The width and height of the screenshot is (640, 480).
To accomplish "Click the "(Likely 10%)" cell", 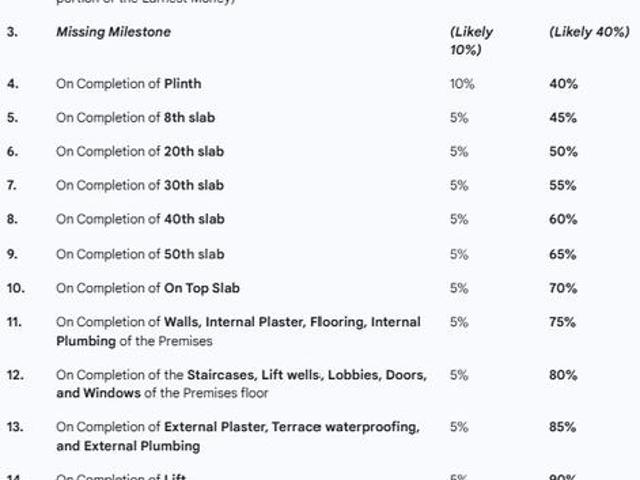I will (x=471, y=40).
